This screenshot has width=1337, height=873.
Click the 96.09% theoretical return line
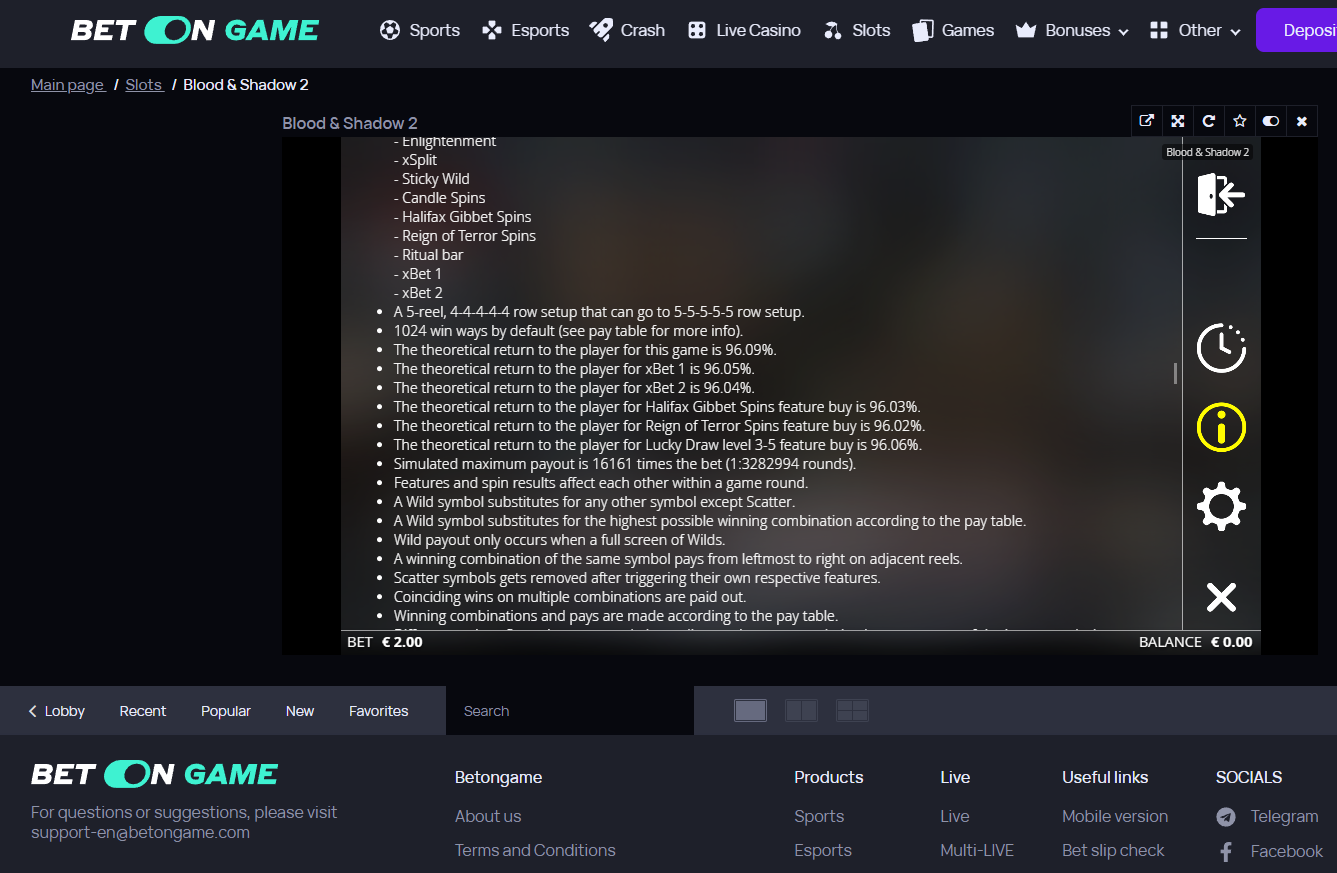pos(585,350)
